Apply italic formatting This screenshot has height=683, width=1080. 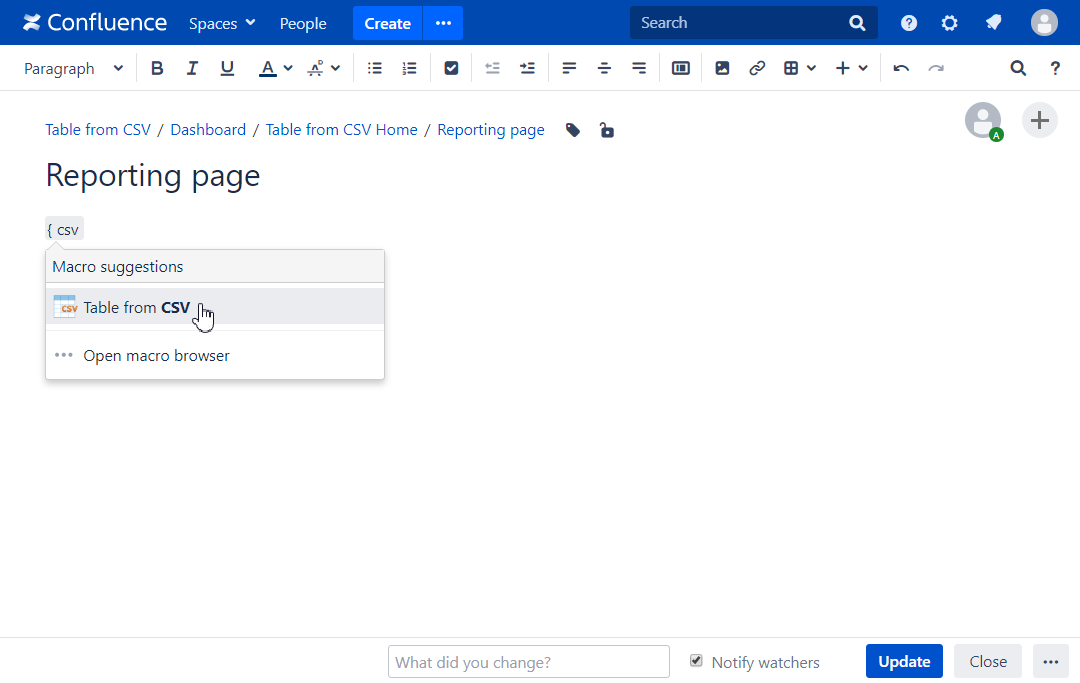(x=192, y=68)
